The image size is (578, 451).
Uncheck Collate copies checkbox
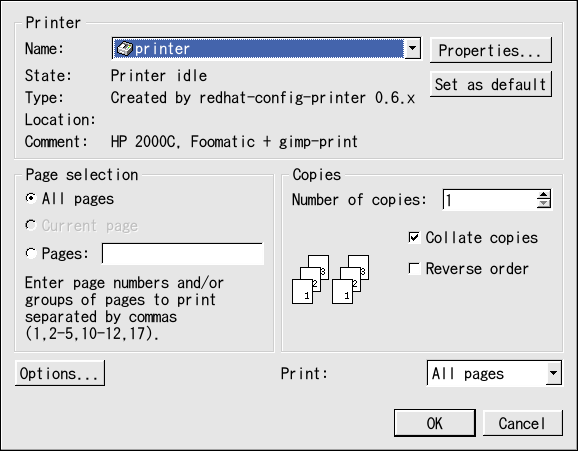coord(414,237)
